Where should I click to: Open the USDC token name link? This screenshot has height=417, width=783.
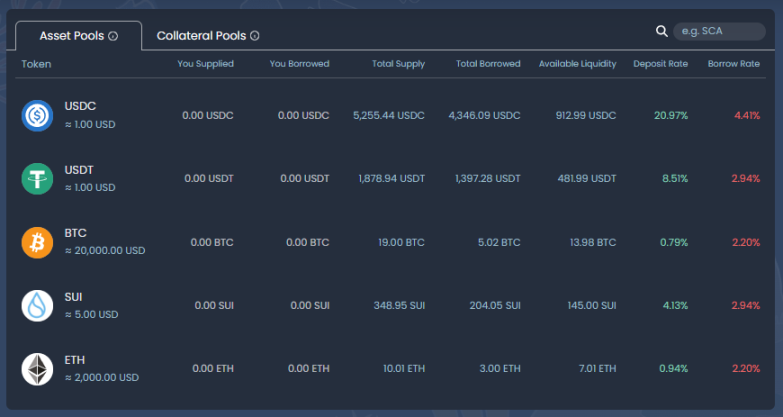80,106
